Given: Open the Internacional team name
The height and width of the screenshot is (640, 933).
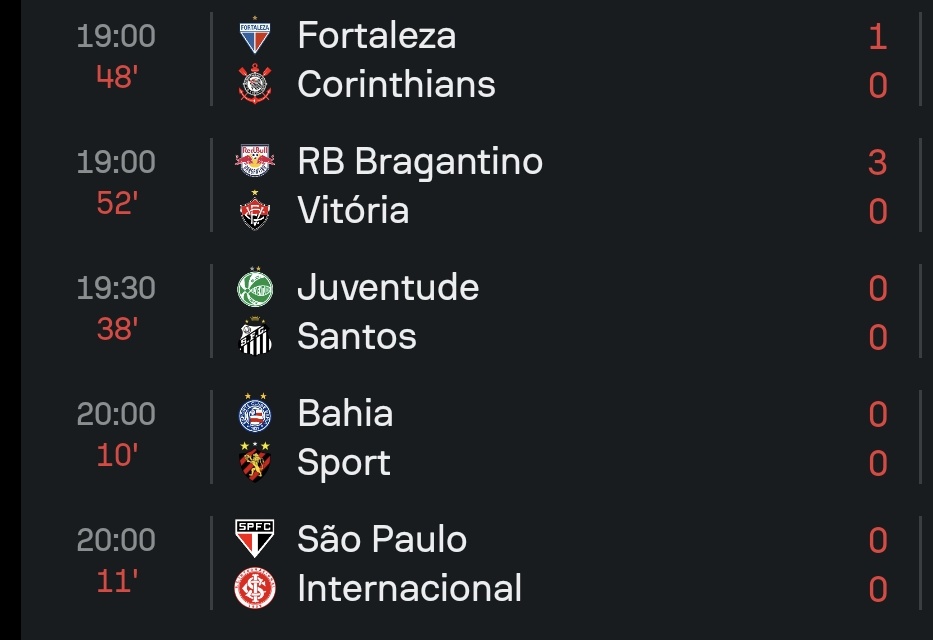Looking at the screenshot, I should click(x=409, y=589).
